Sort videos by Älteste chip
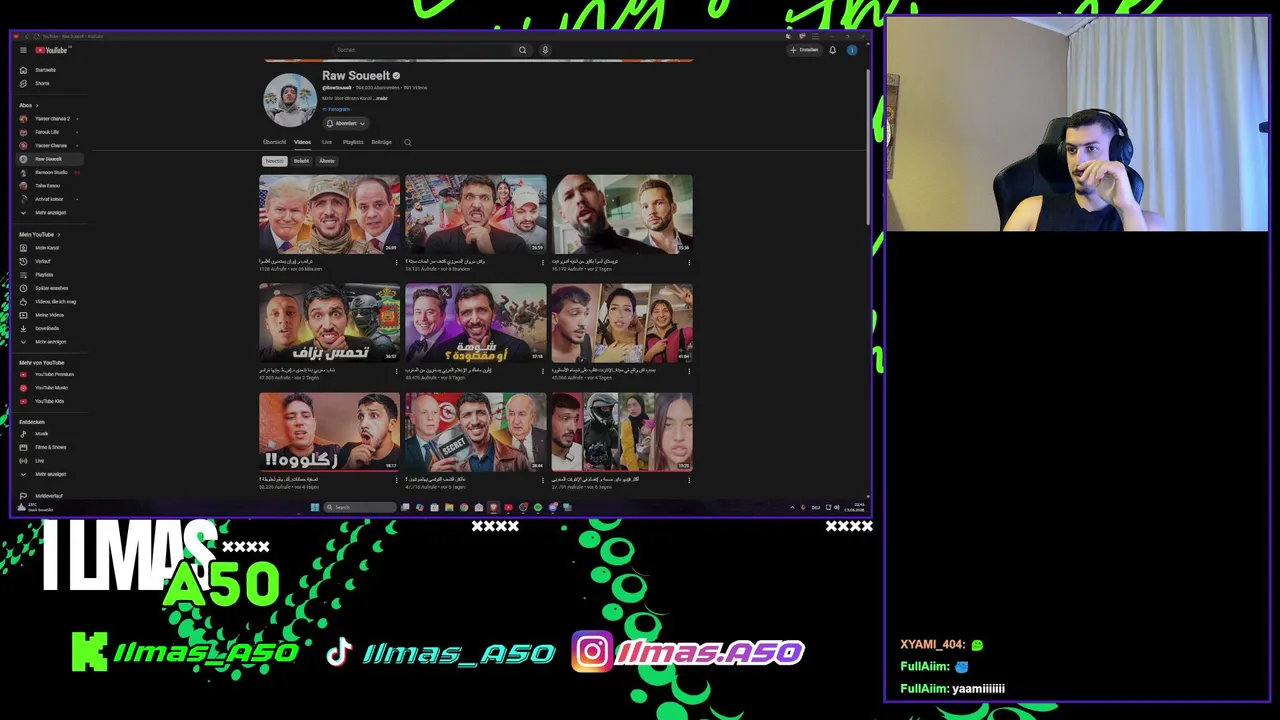Screen dimensions: 1280x720 pos(327,161)
